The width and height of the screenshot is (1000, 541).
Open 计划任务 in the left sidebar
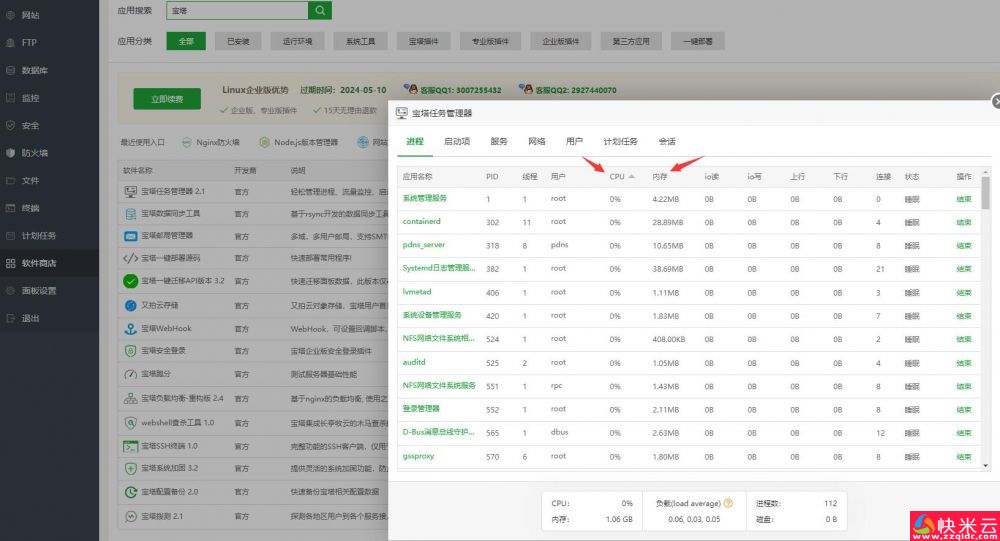38,235
